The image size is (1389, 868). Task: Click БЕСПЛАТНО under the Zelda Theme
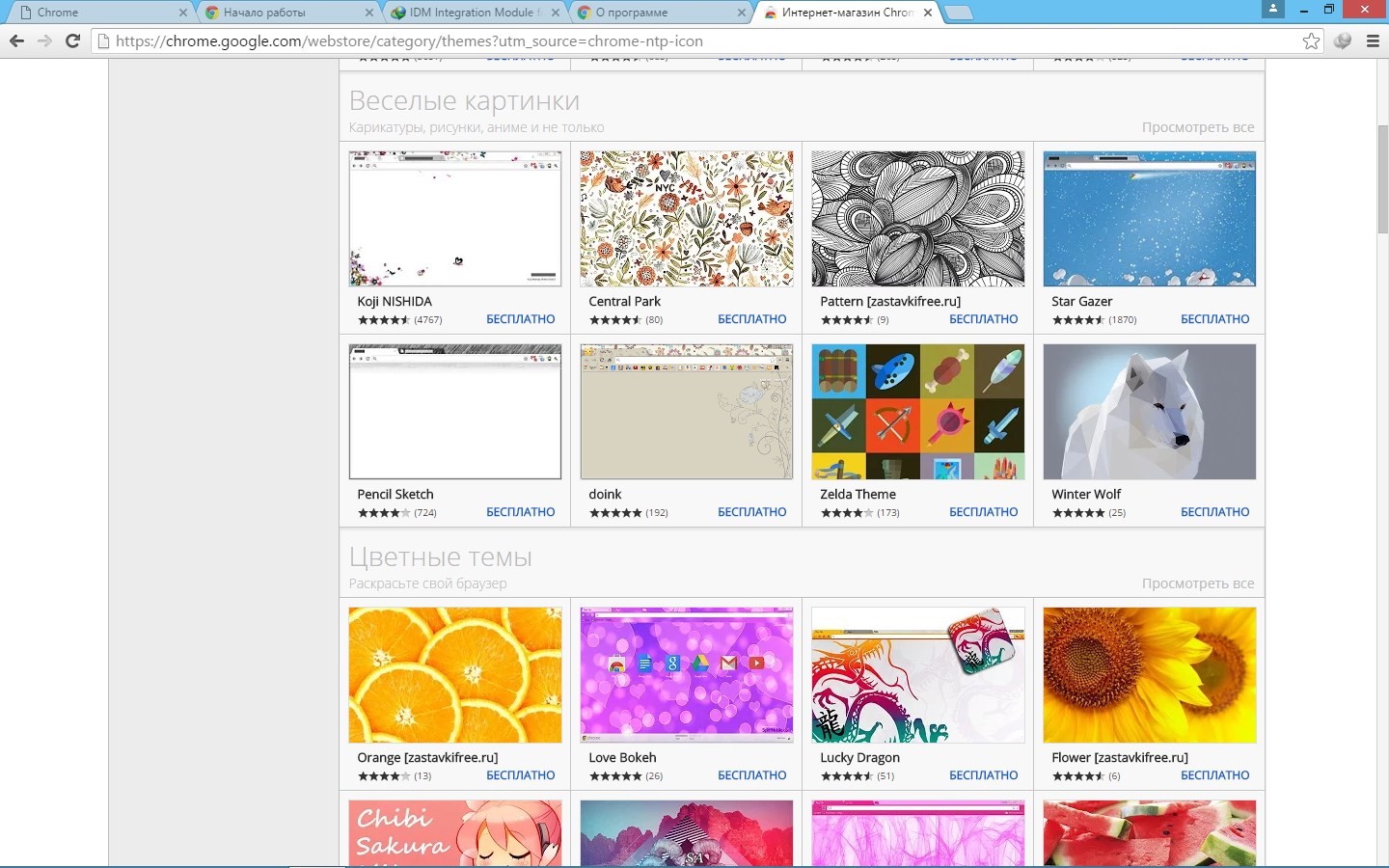coord(983,512)
